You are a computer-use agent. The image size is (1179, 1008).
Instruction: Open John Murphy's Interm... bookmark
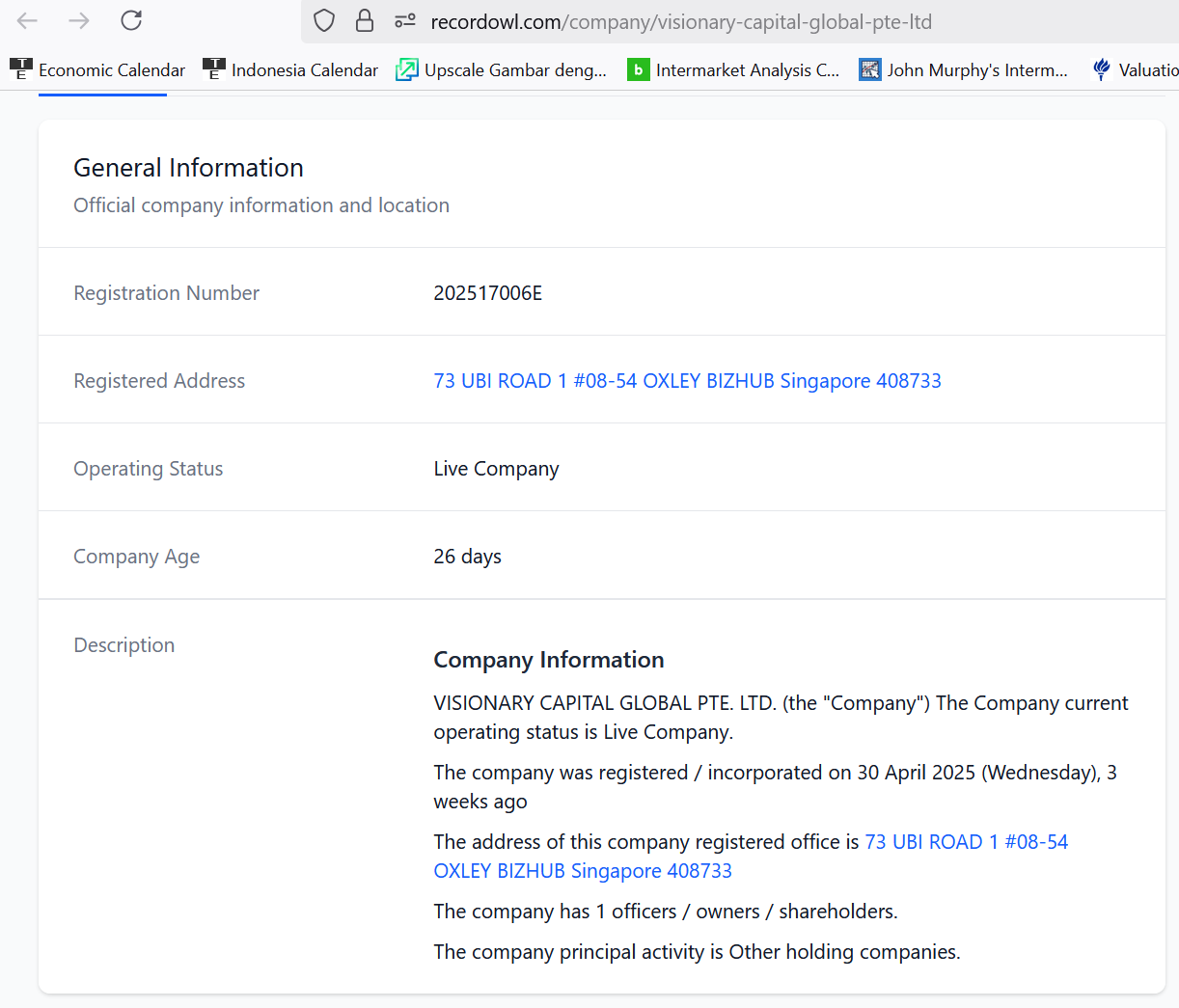coord(964,69)
